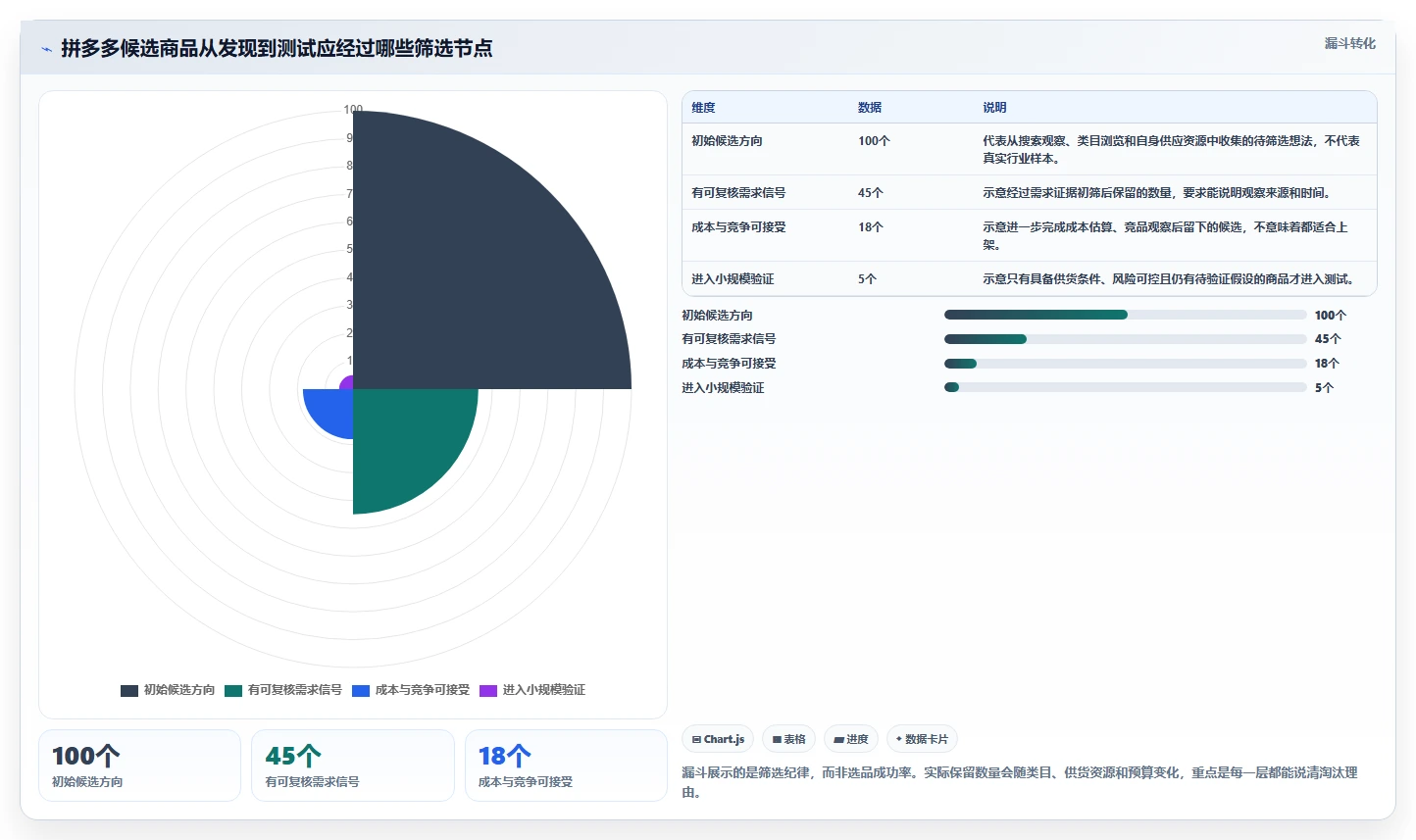Screen dimensions: 1416x840
Task: Click the description starting 示意进一步完成成本估算
Action: pos(1165,235)
